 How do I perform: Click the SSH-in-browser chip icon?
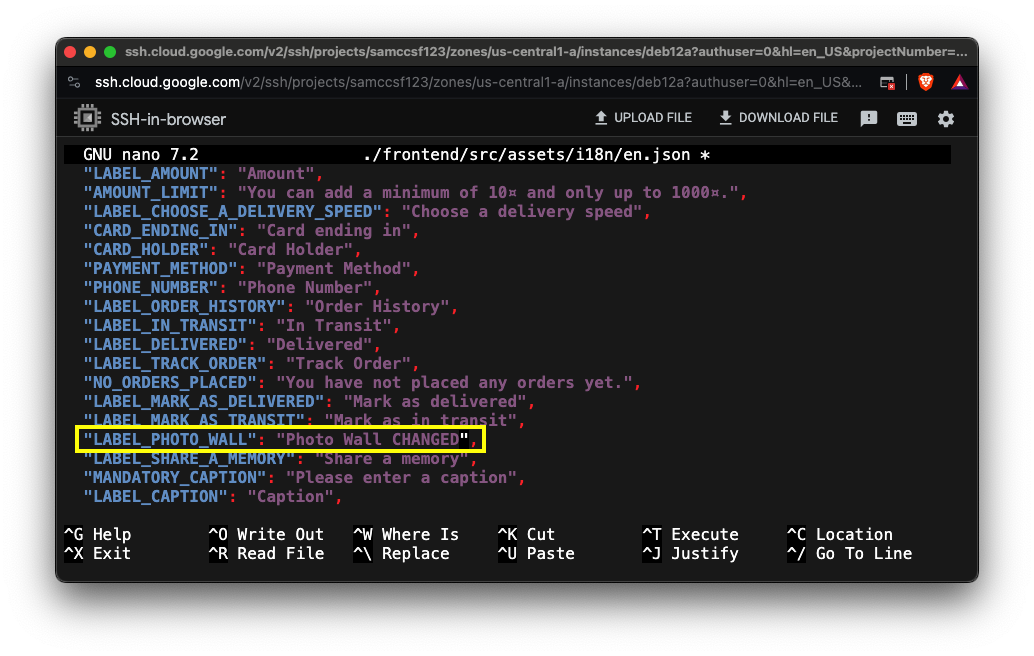coord(87,119)
